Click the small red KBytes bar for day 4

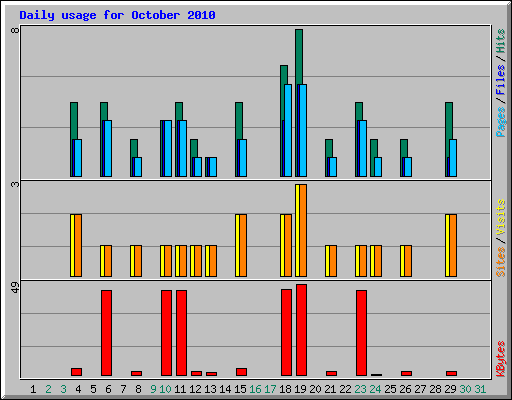(x=77, y=372)
